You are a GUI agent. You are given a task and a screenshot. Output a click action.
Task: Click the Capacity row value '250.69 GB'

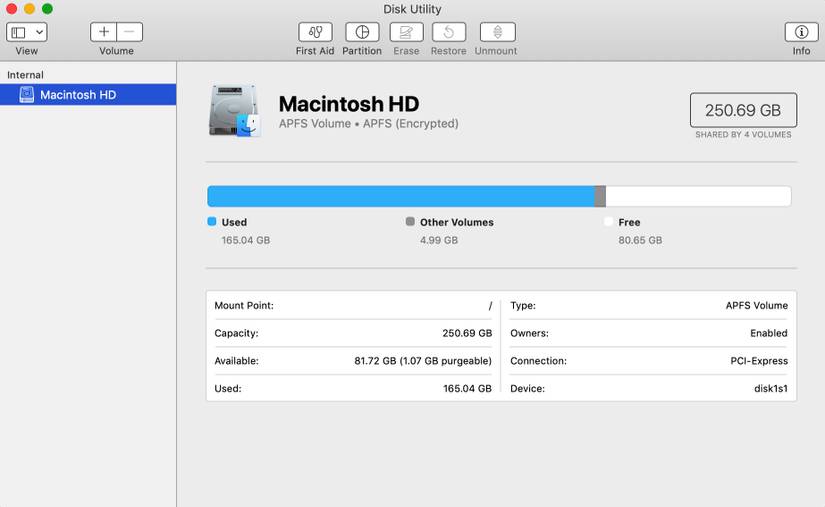point(467,333)
